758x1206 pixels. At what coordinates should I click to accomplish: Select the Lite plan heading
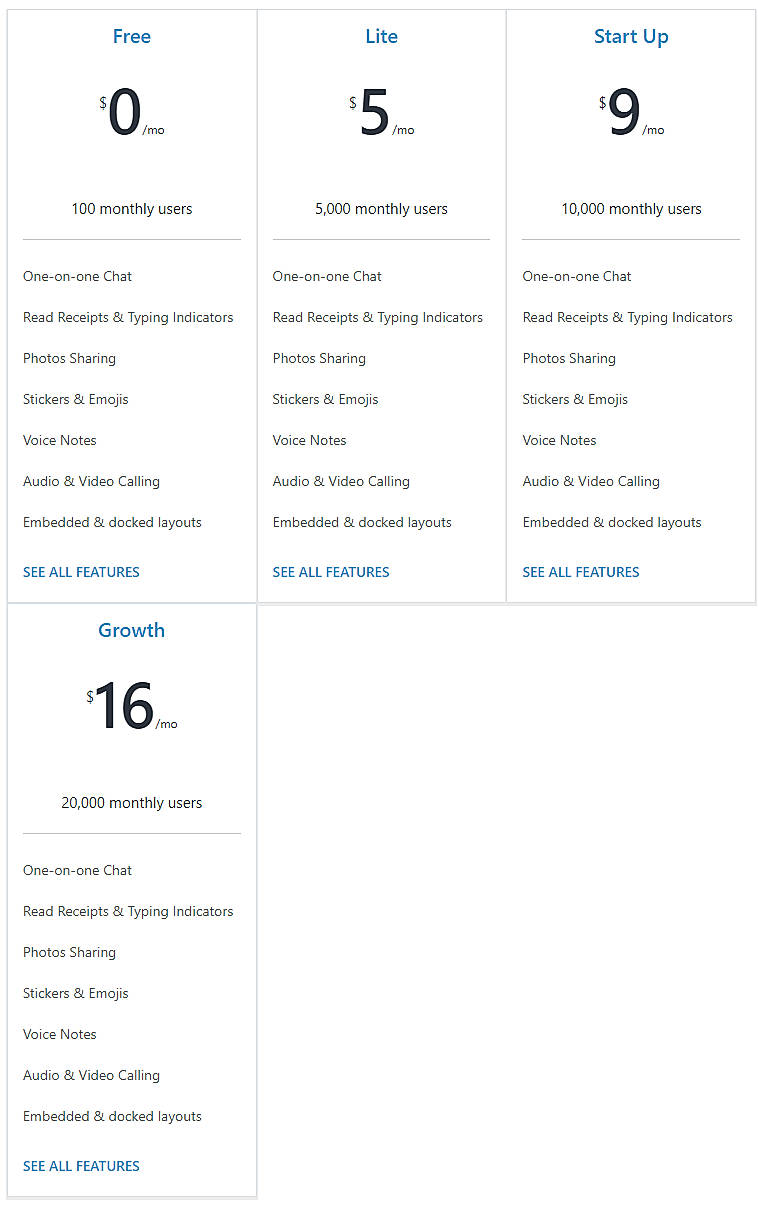pos(381,36)
